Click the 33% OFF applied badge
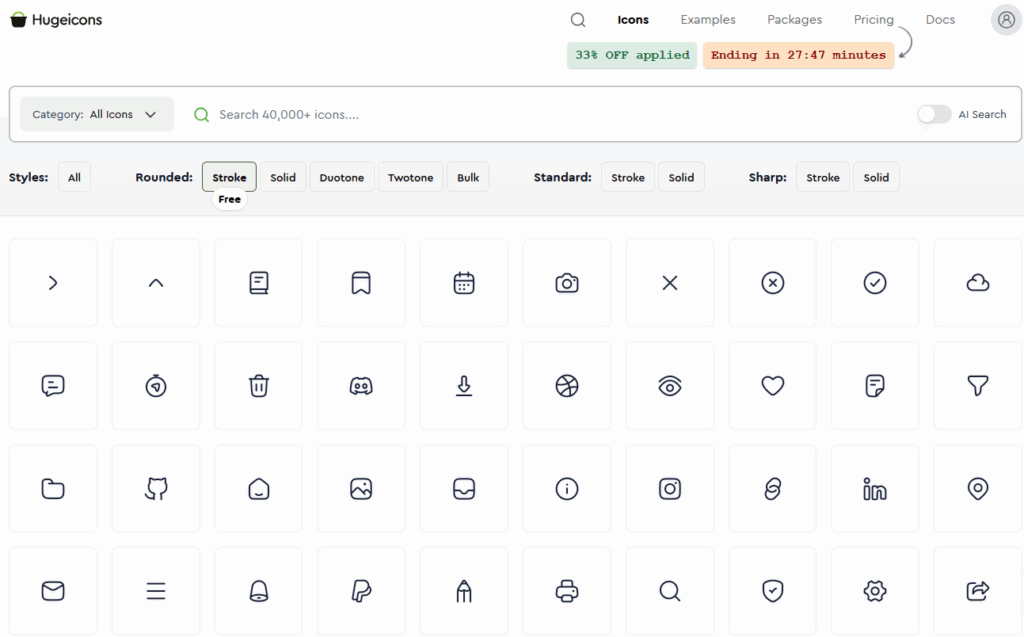 coord(631,55)
